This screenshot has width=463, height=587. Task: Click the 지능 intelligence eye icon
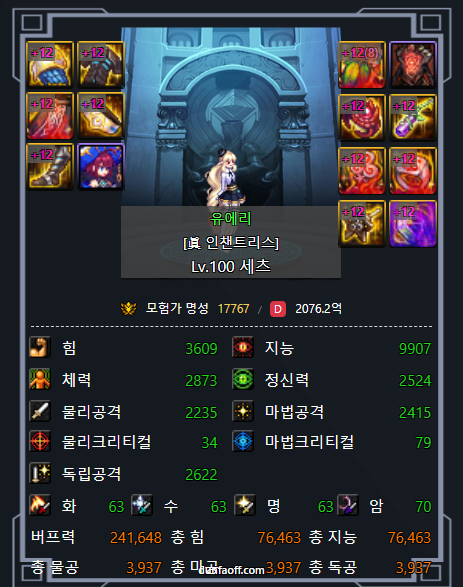243,347
